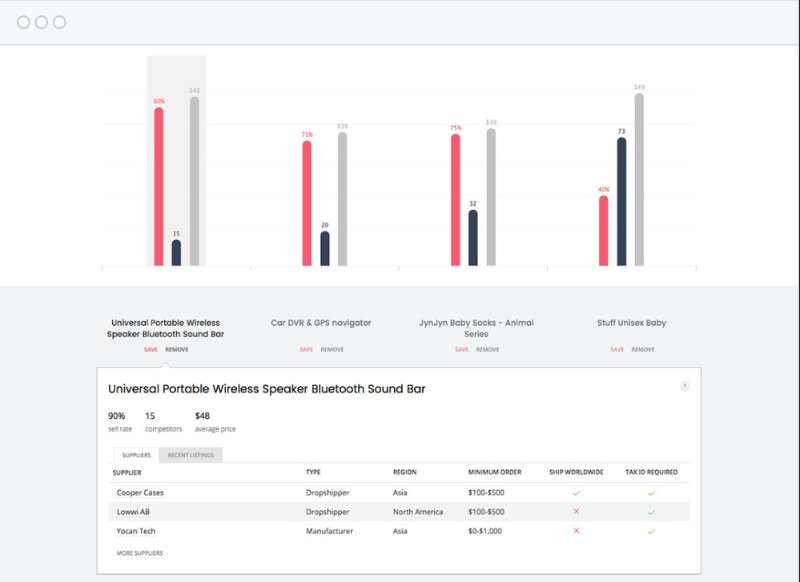Viewport: 800px width, 582px height.
Task: Click the dark blue bar labeled 32
Action: click(x=473, y=238)
